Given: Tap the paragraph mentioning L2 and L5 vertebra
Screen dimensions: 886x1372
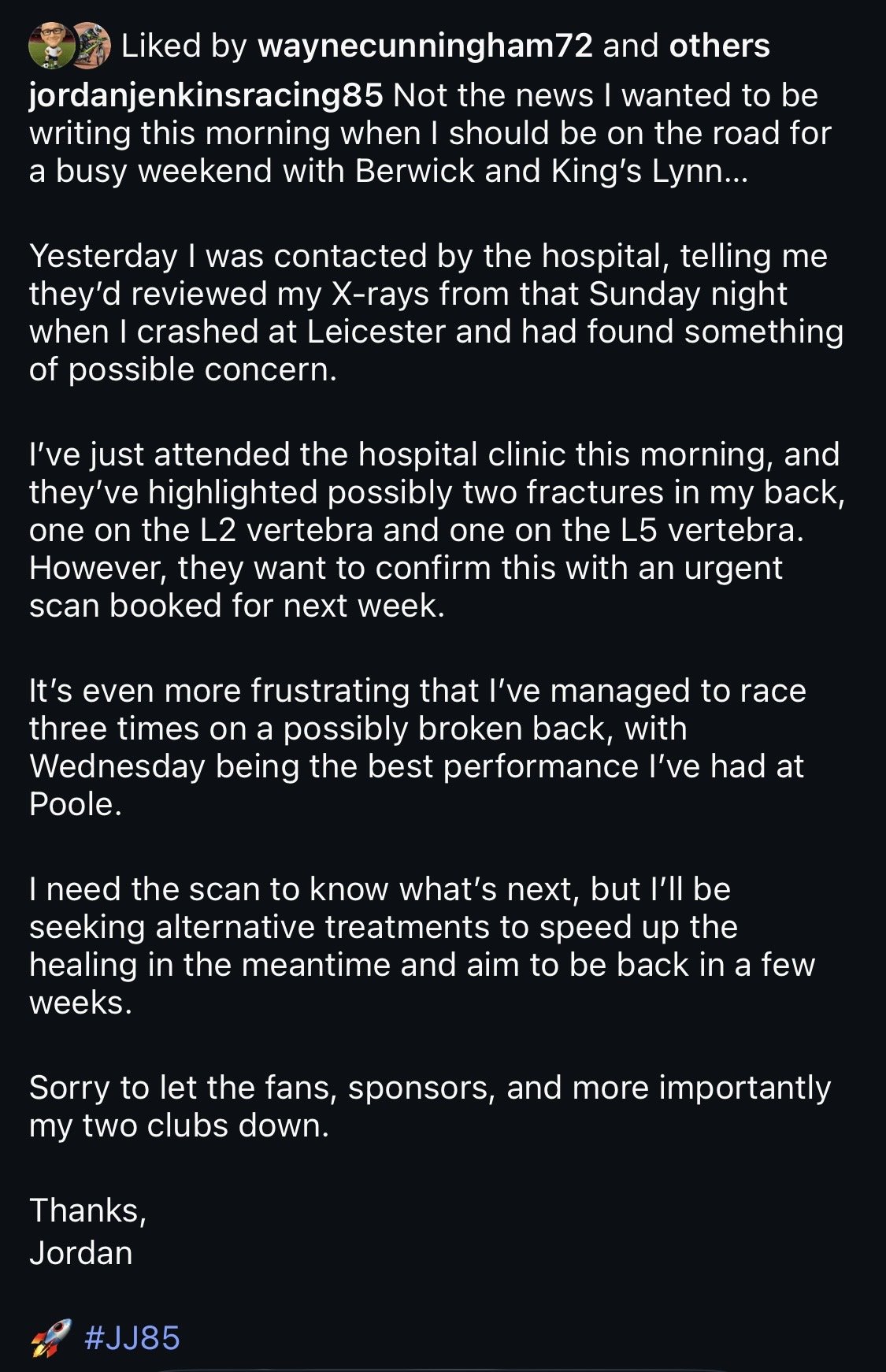Looking at the screenshot, I should (x=437, y=530).
